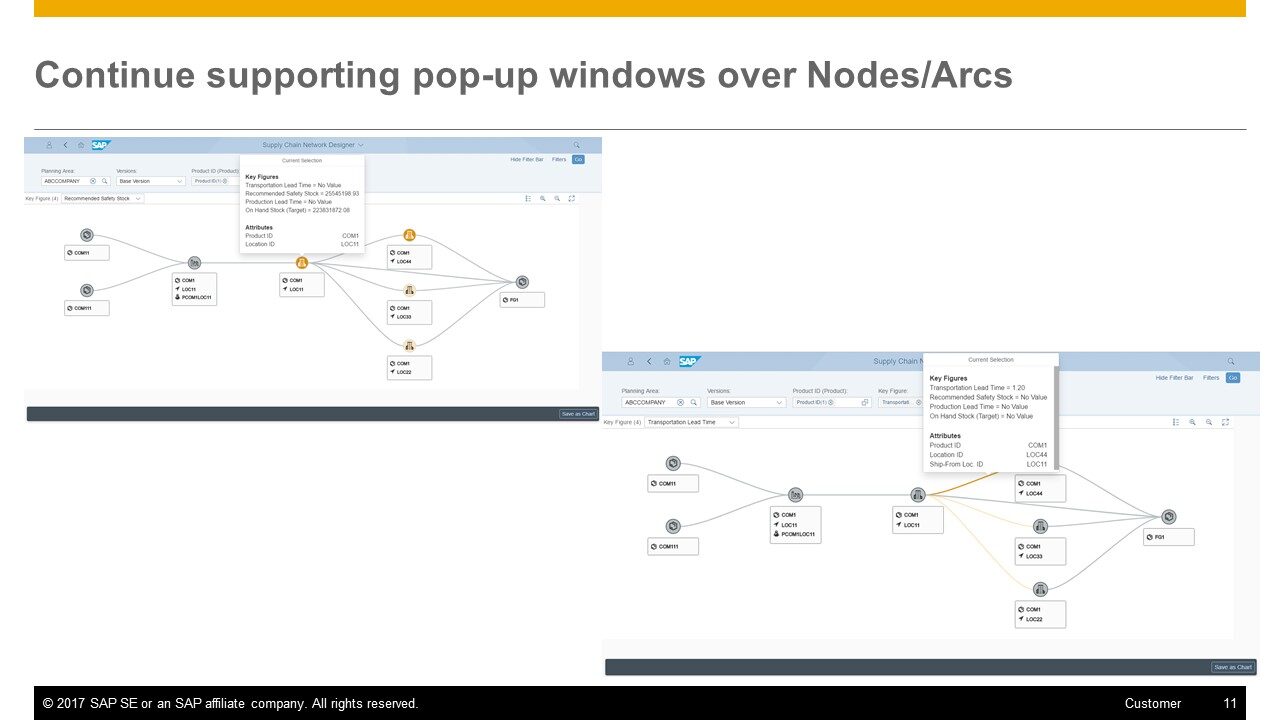Screen dimensions: 1280x720
Task: Open the user profile icon in the lower-right app
Action: 630,362
